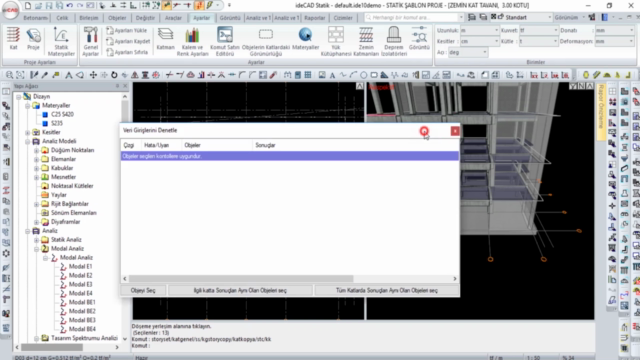Image resolution: width=640 pixels, height=360 pixels.
Task: Open the Birleşim ribbon tab
Action: pos(89,18)
